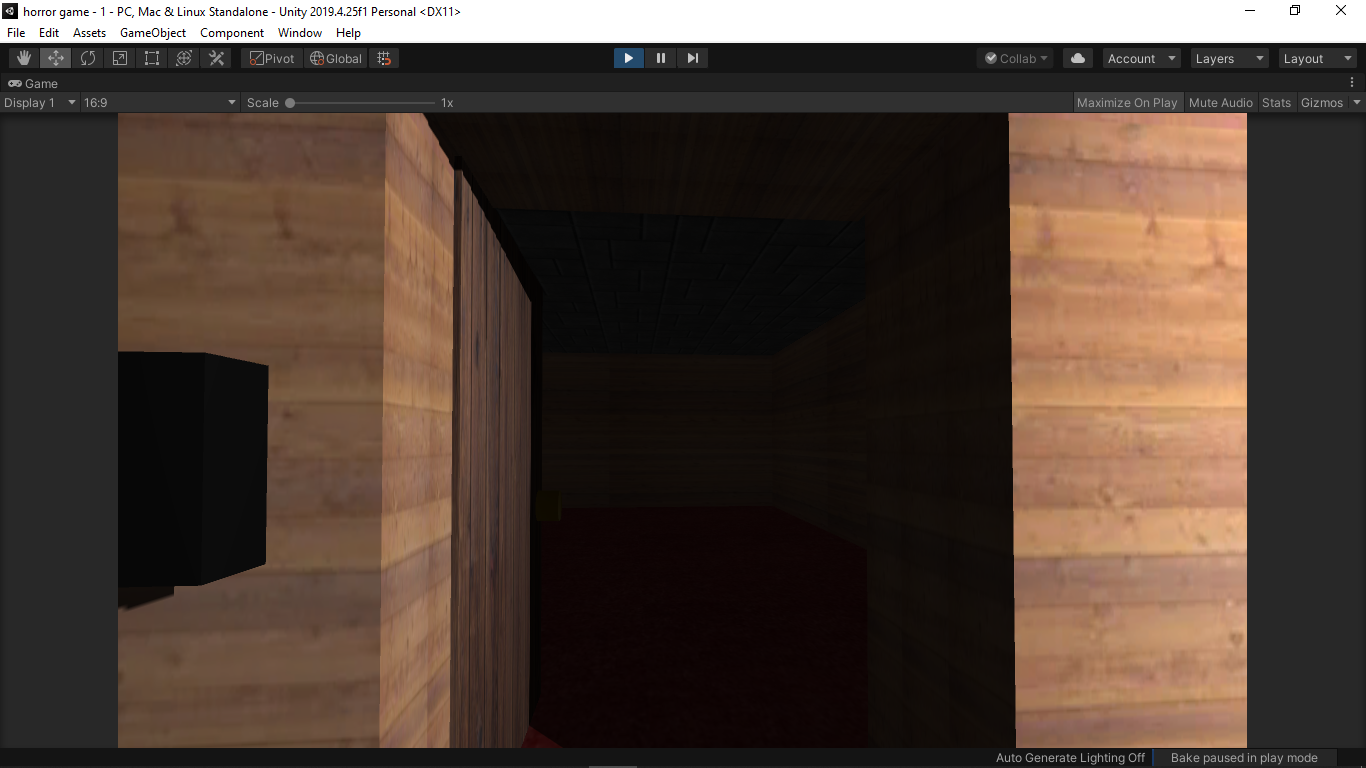Toggle Maximize On Play
Image resolution: width=1366 pixels, height=768 pixels.
[x=1127, y=102]
